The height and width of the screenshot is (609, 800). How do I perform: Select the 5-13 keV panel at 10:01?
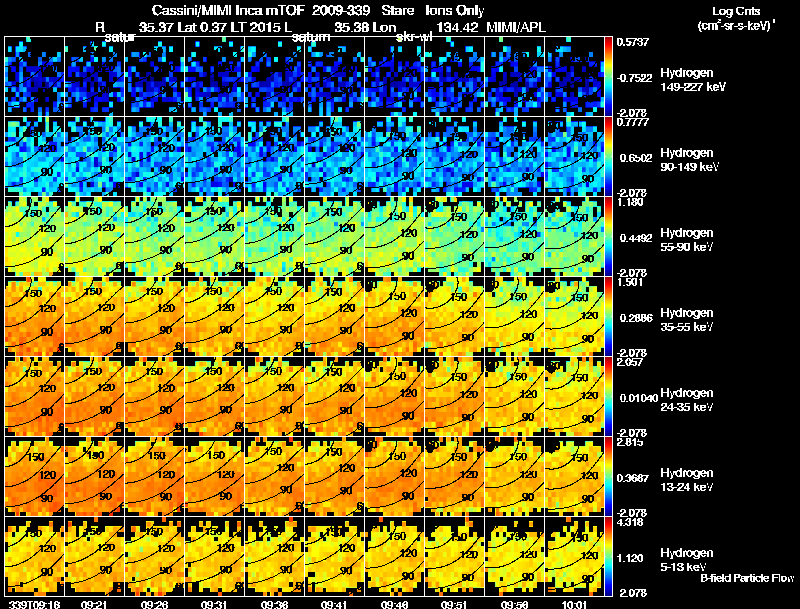(x=574, y=556)
